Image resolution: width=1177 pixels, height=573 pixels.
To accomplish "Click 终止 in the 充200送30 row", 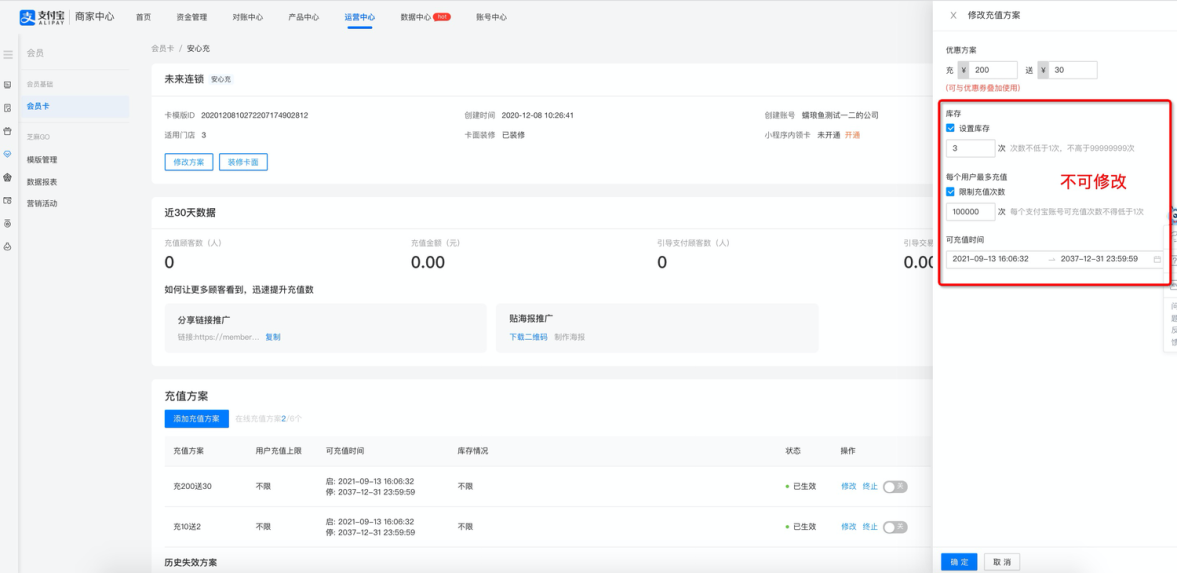I will point(870,486).
